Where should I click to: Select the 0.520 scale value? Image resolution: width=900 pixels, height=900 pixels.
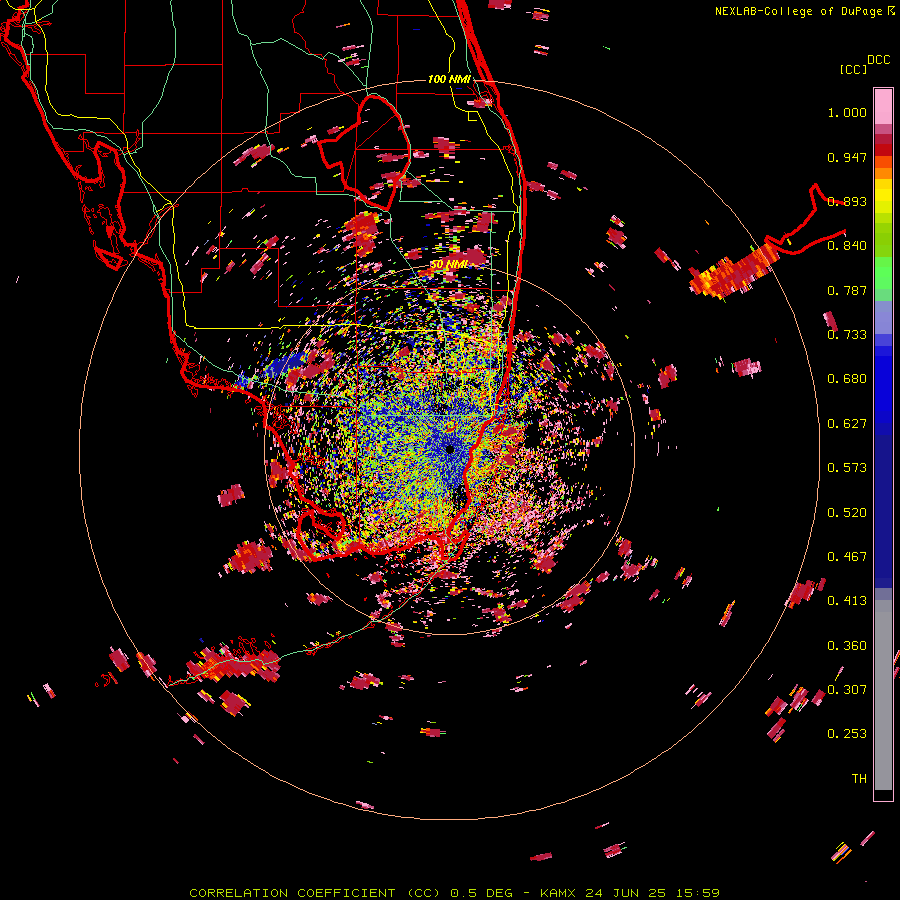point(847,513)
